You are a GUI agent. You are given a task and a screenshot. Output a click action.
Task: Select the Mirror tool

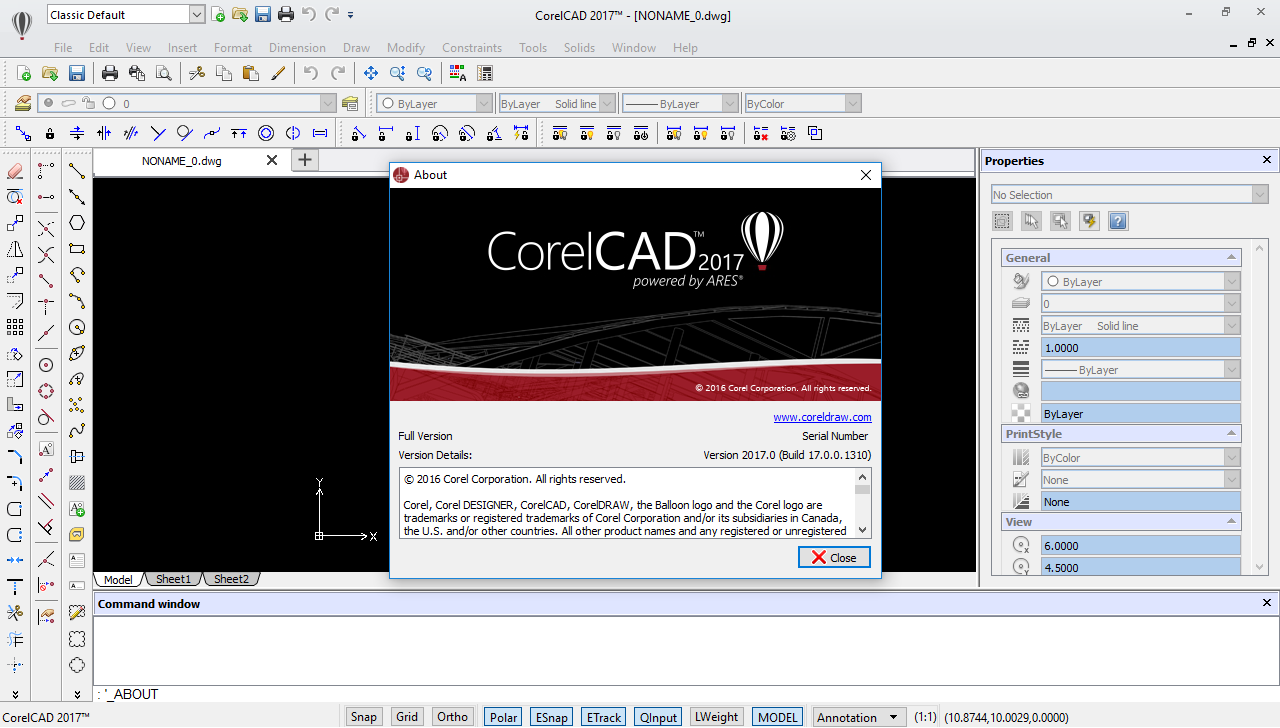tap(15, 249)
